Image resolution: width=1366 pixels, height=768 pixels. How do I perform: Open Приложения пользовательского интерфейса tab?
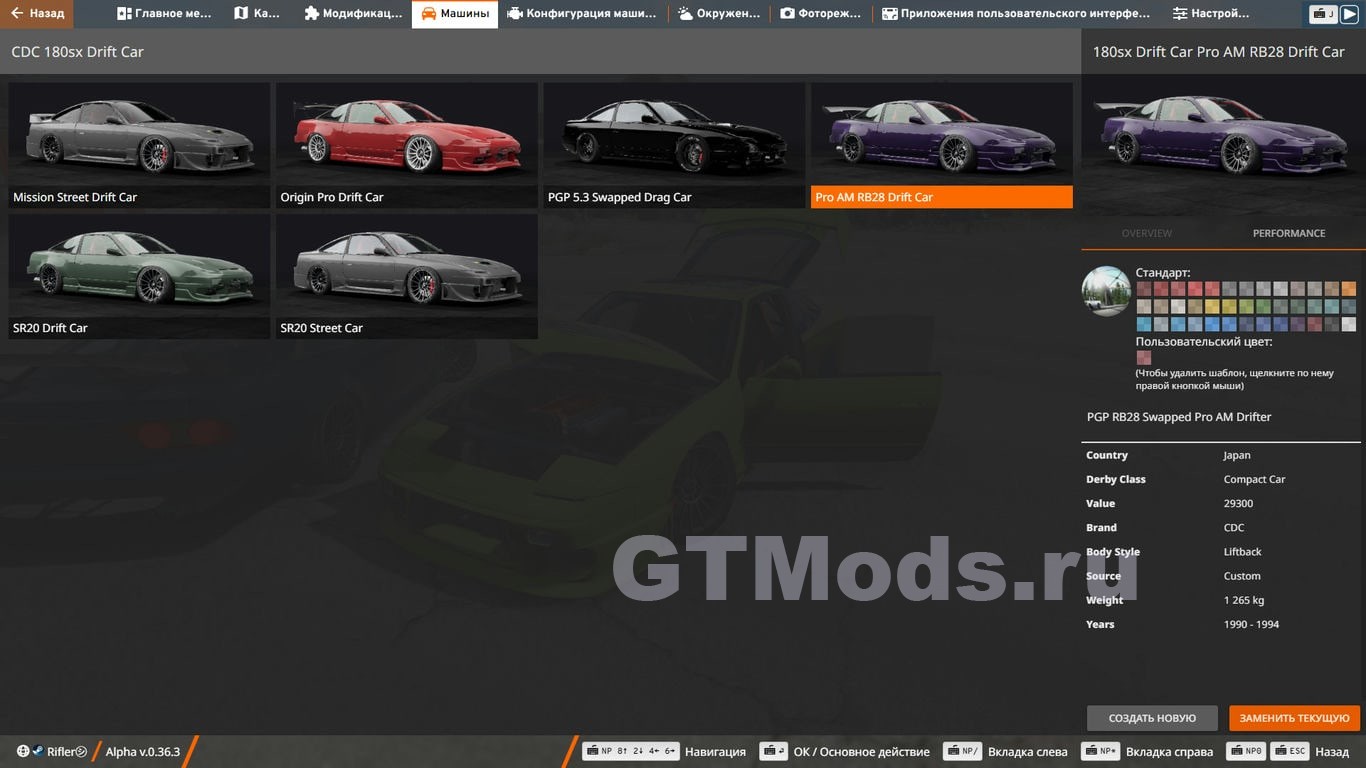coord(1015,14)
